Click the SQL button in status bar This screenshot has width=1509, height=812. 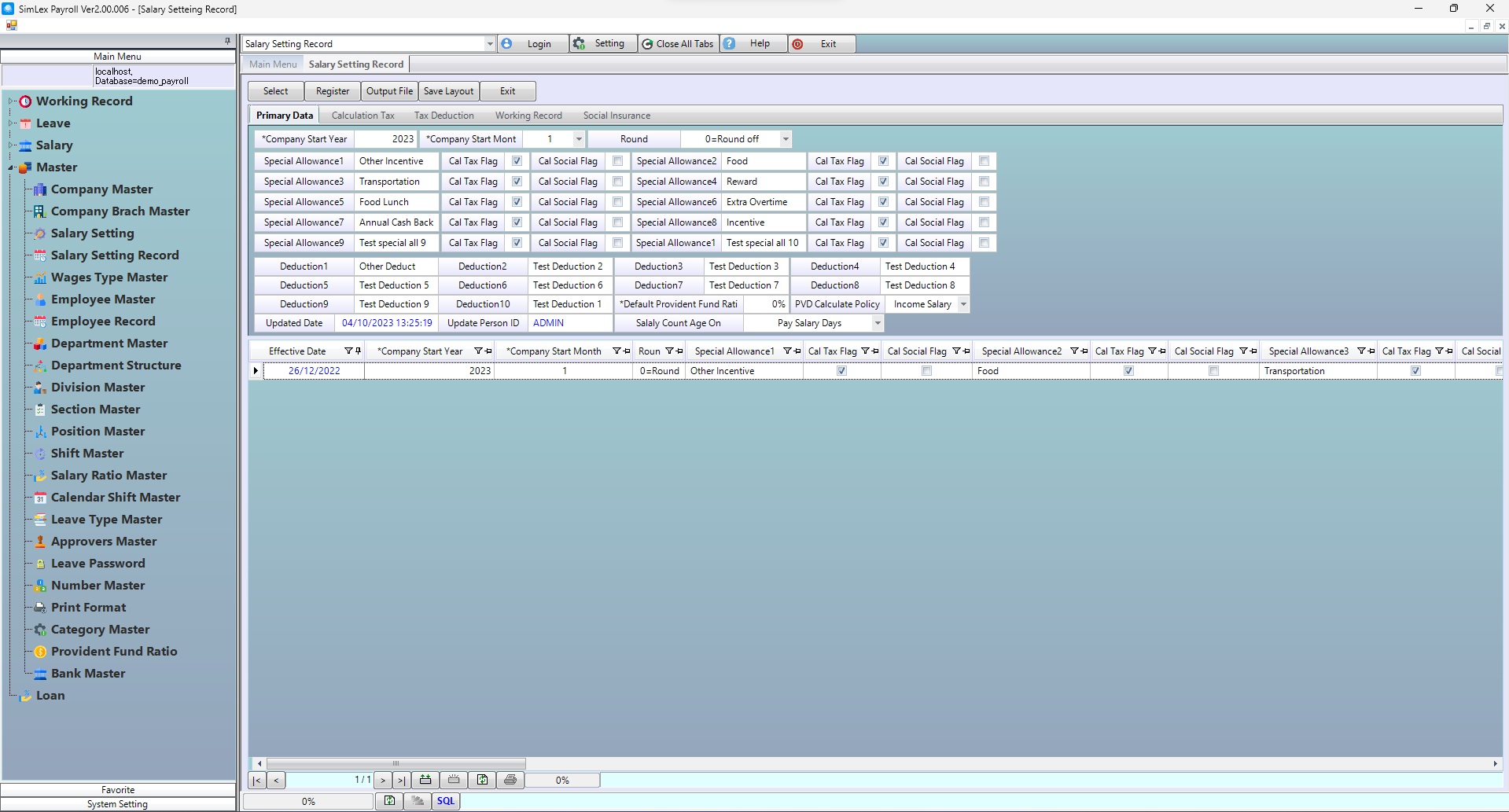click(x=445, y=801)
